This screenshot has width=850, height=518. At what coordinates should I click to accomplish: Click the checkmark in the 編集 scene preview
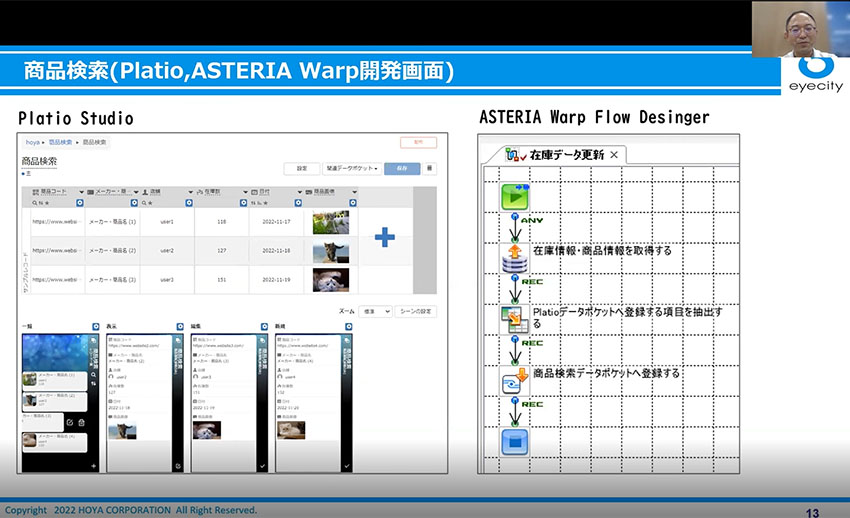[262, 466]
